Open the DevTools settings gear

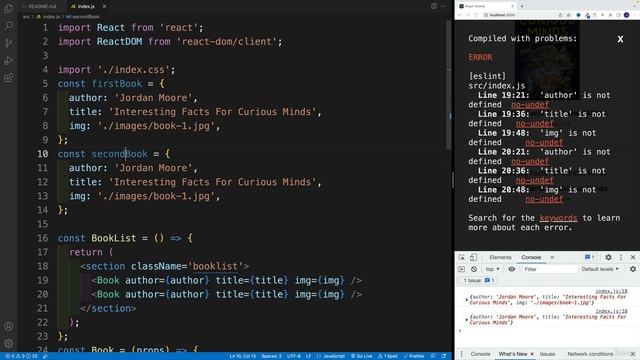608,258
